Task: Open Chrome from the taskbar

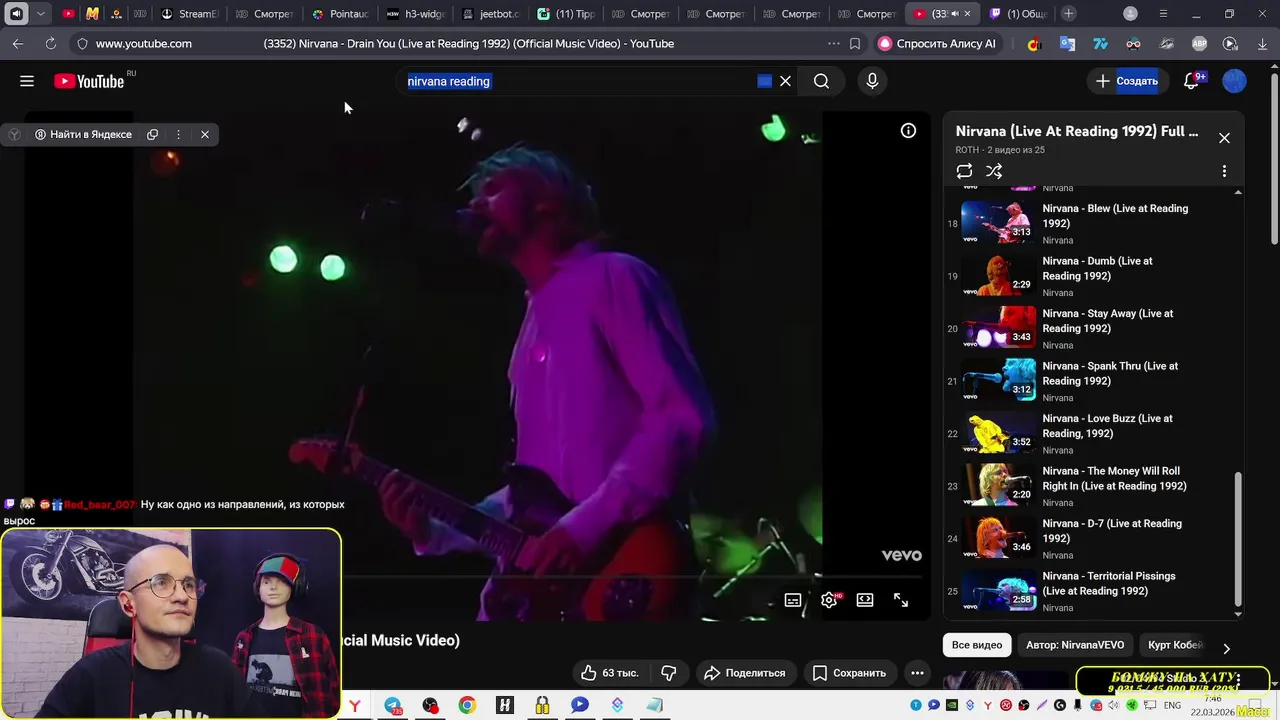Action: (467, 705)
